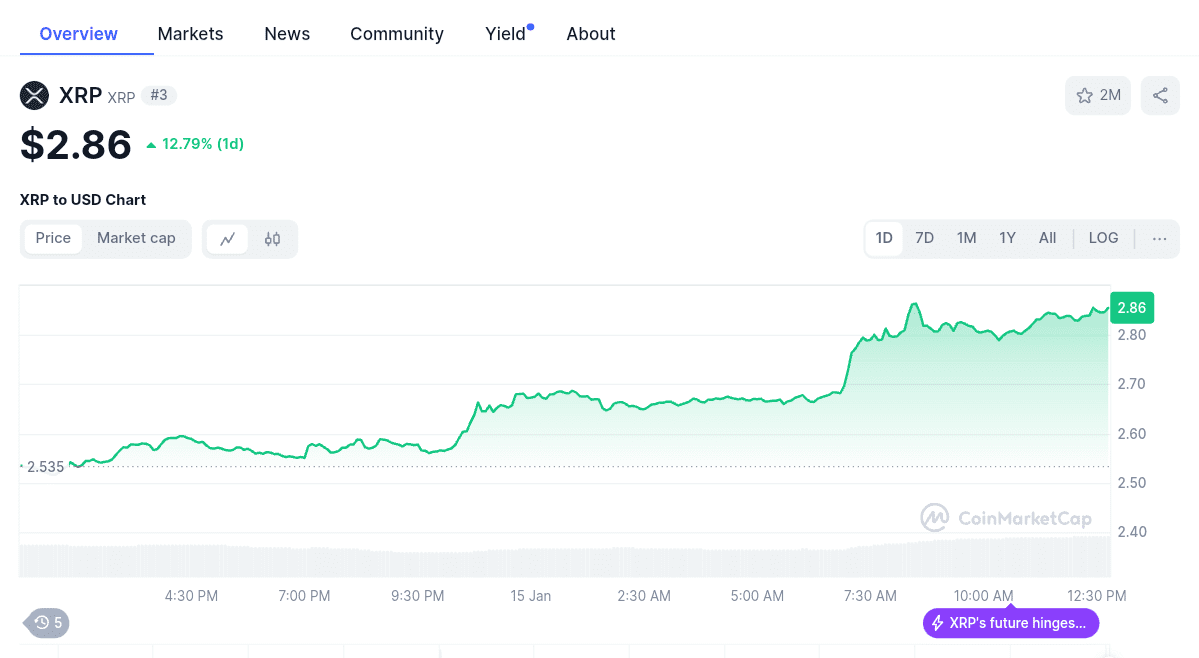Screen dimensions: 1199x658
Task: Open the Markets tab
Action: (x=190, y=34)
